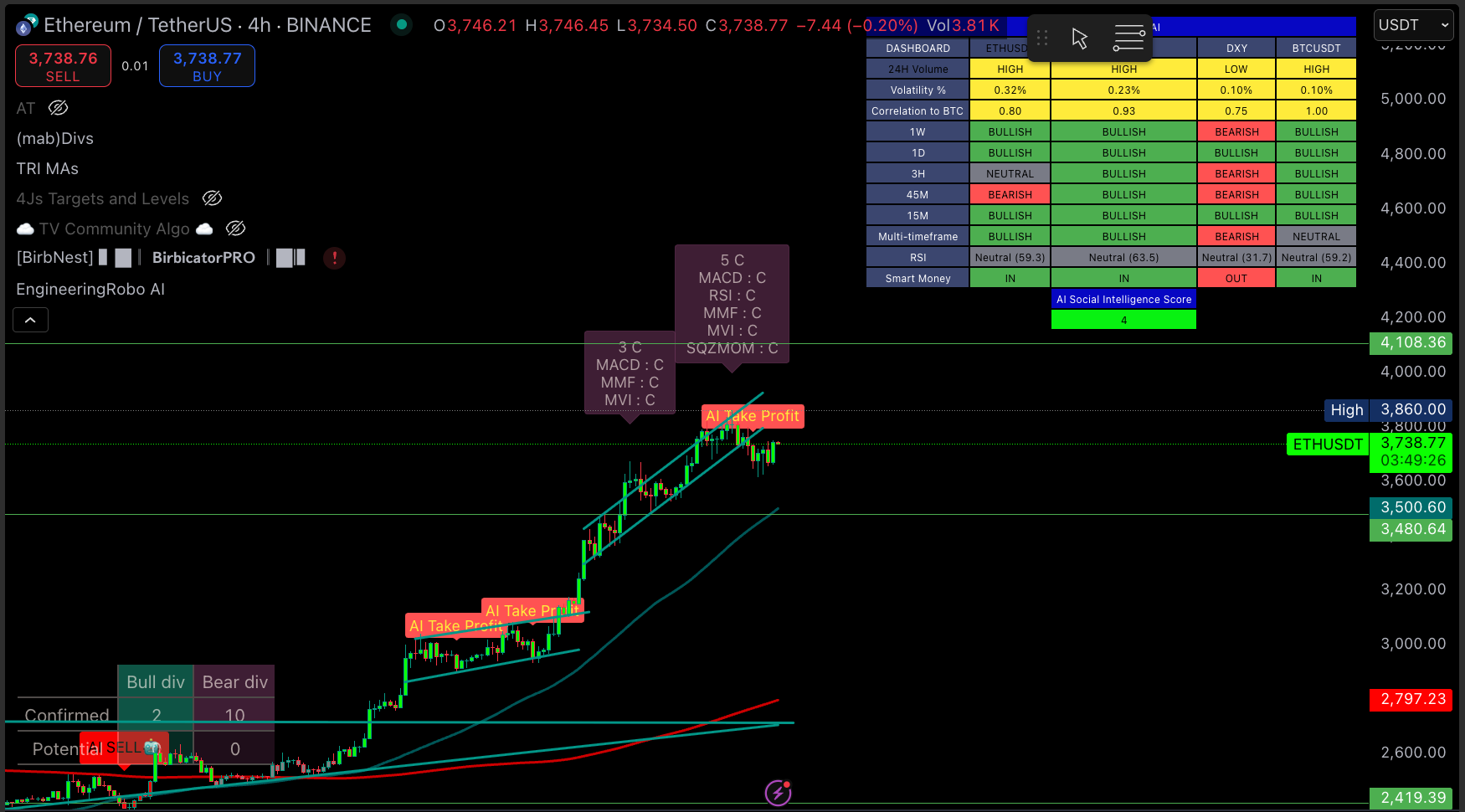Click the 3,738.76 SELL button

click(63, 66)
